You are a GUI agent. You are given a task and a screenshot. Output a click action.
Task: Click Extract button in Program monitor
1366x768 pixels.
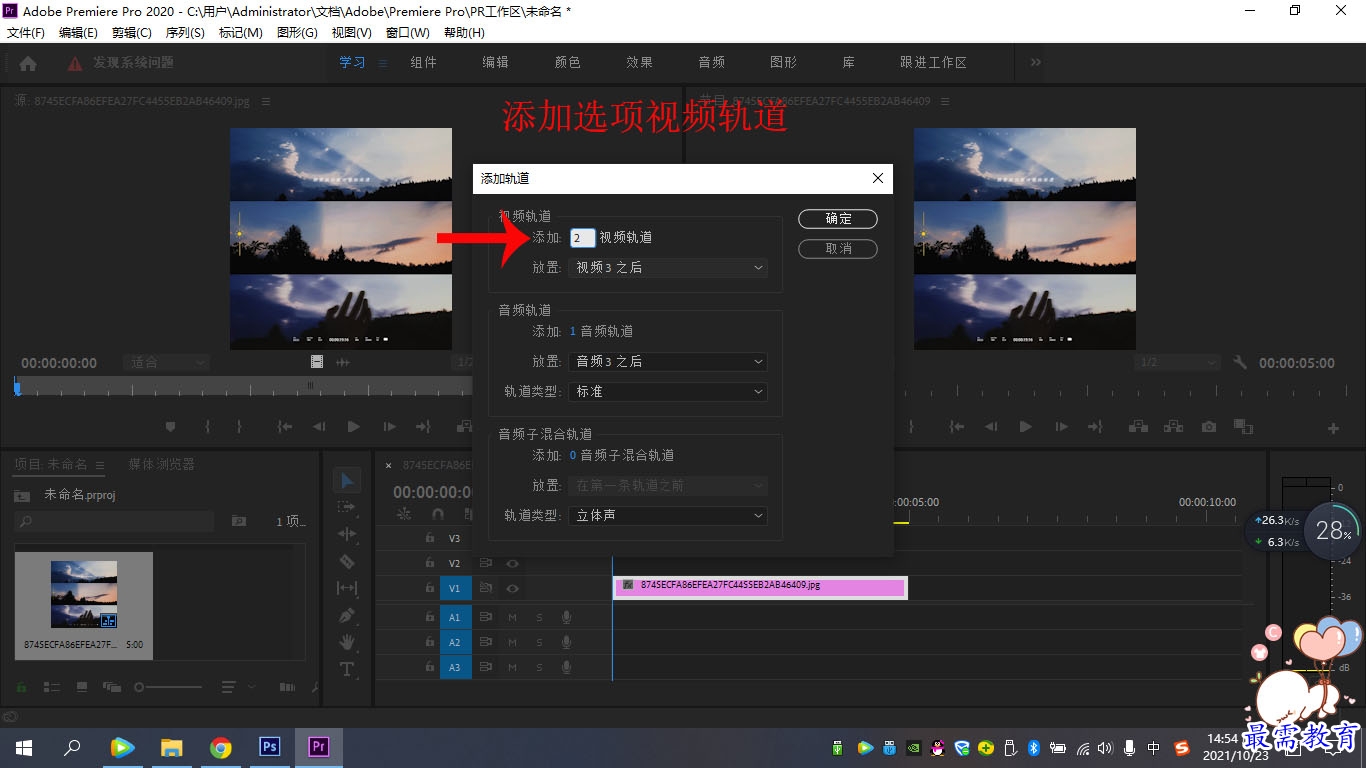(1173, 427)
